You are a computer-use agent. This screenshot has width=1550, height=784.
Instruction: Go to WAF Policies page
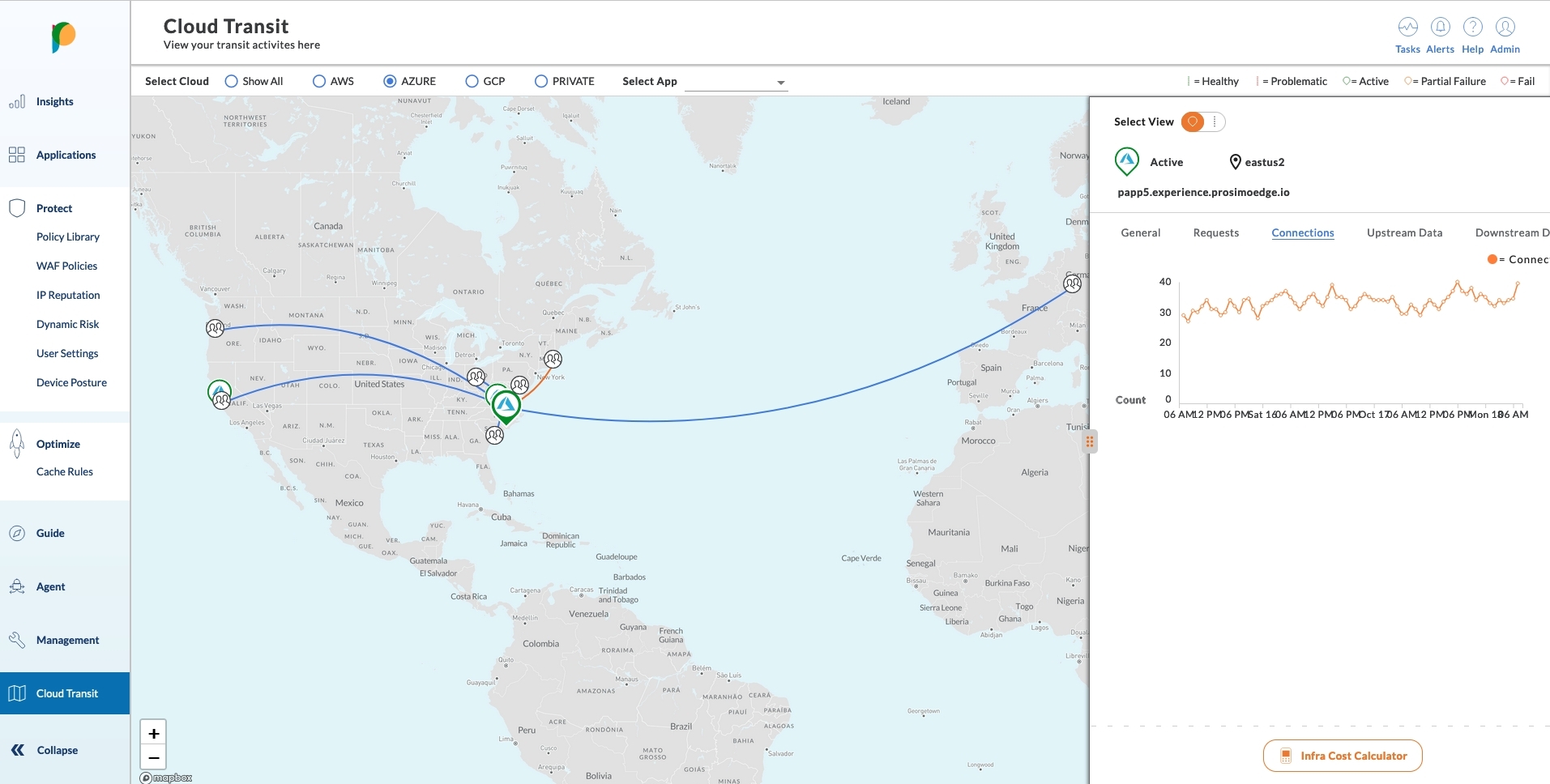pyautogui.click(x=66, y=266)
